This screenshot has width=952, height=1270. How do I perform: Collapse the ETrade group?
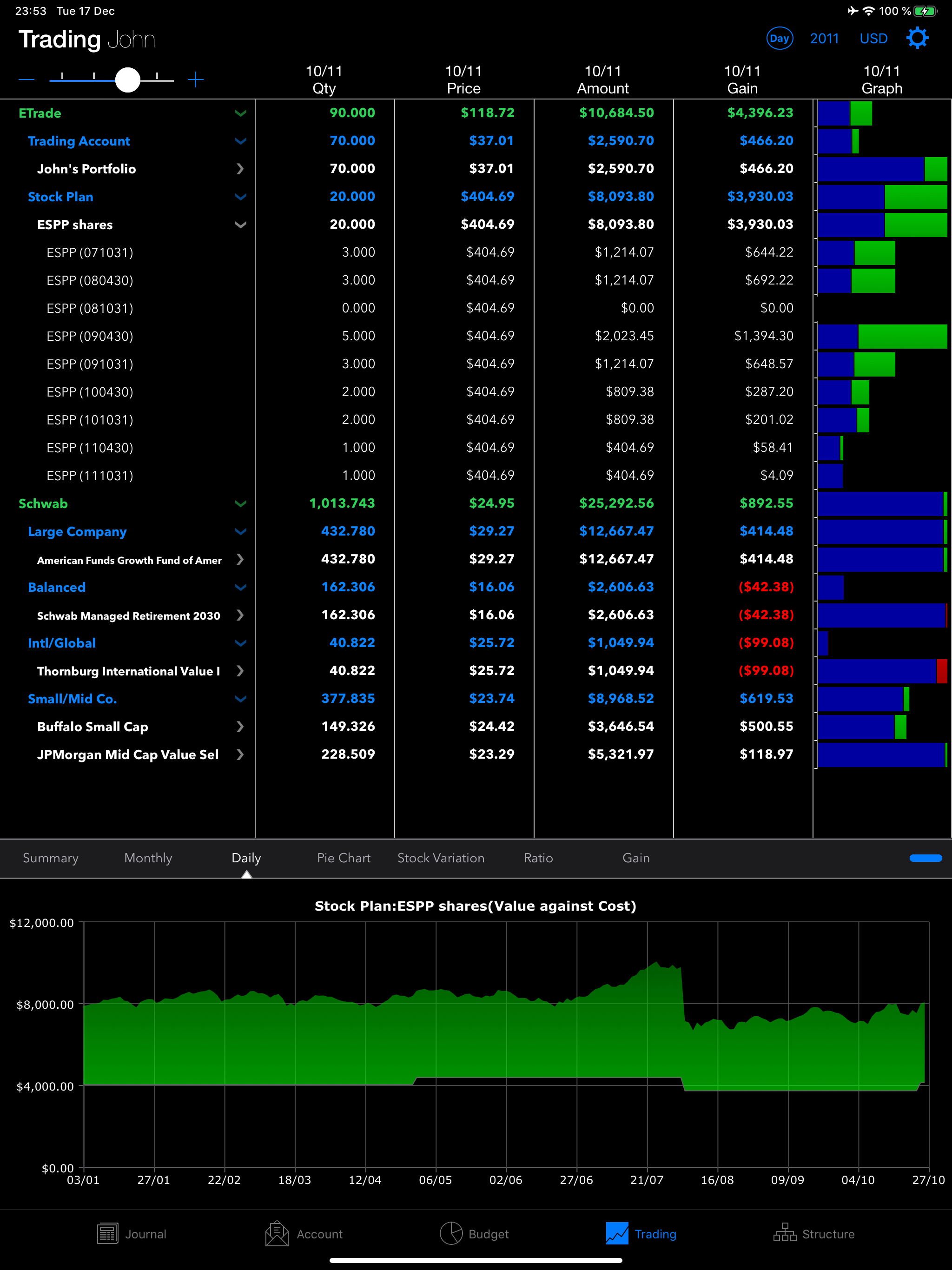pyautogui.click(x=241, y=113)
